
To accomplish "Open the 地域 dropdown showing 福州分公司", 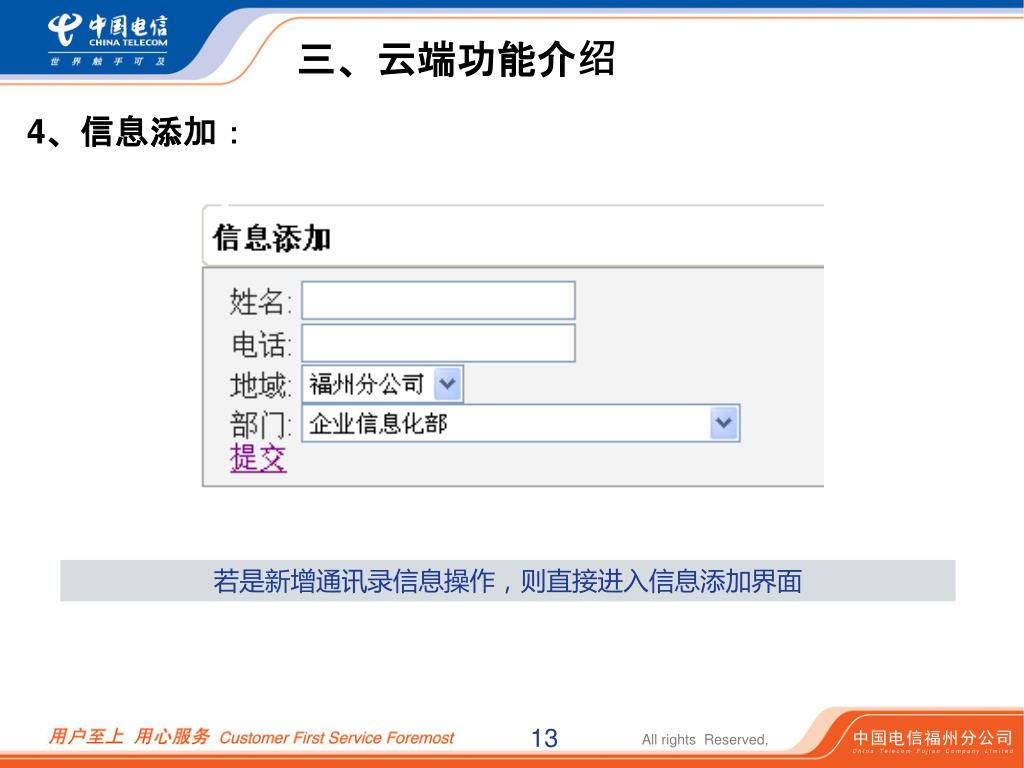I will 382,384.
